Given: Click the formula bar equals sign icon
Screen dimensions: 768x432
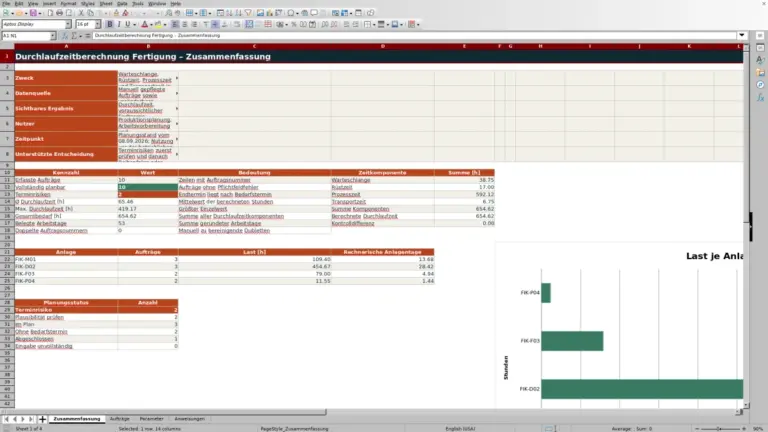Looking at the screenshot, I should coord(87,36).
